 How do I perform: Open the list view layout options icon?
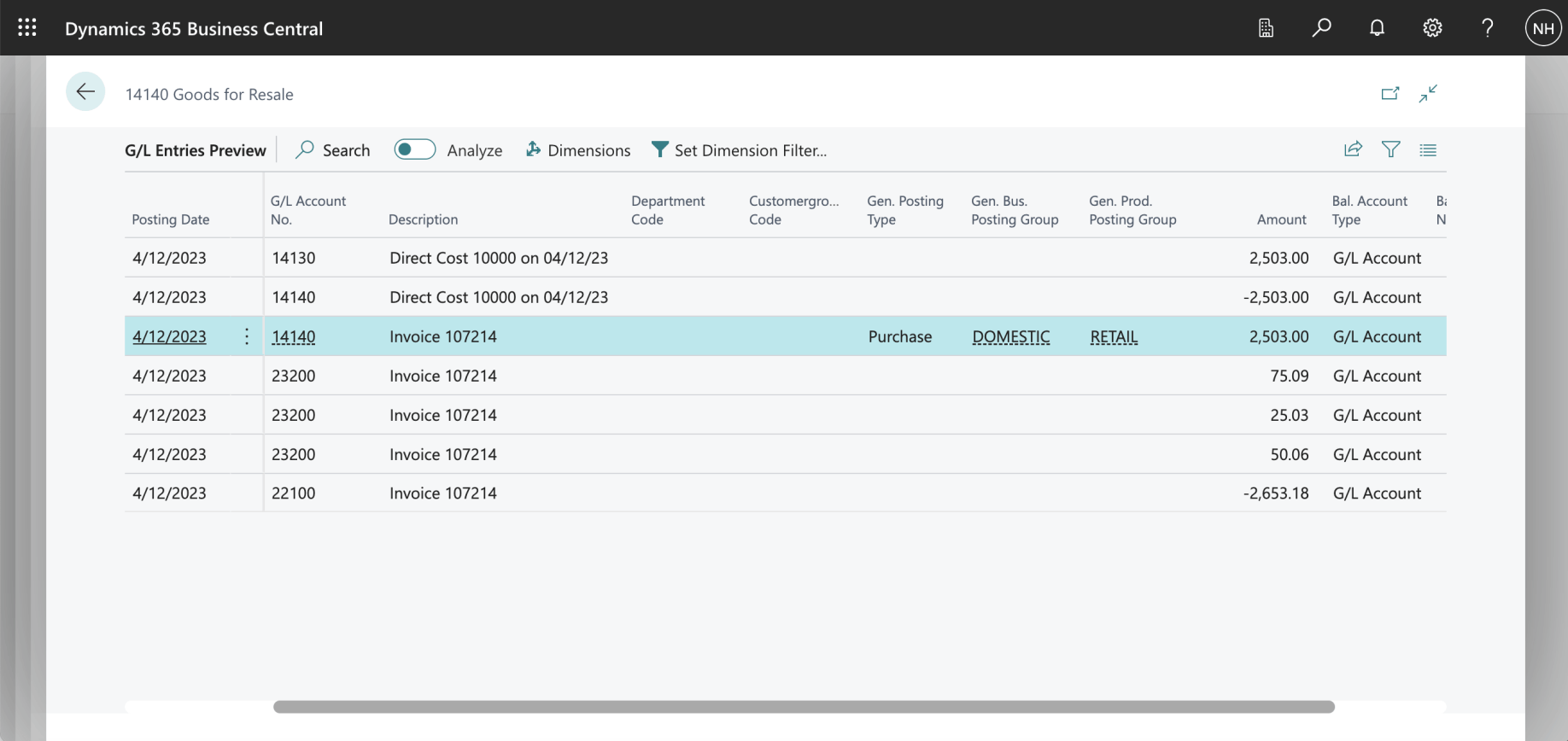pos(1428,150)
